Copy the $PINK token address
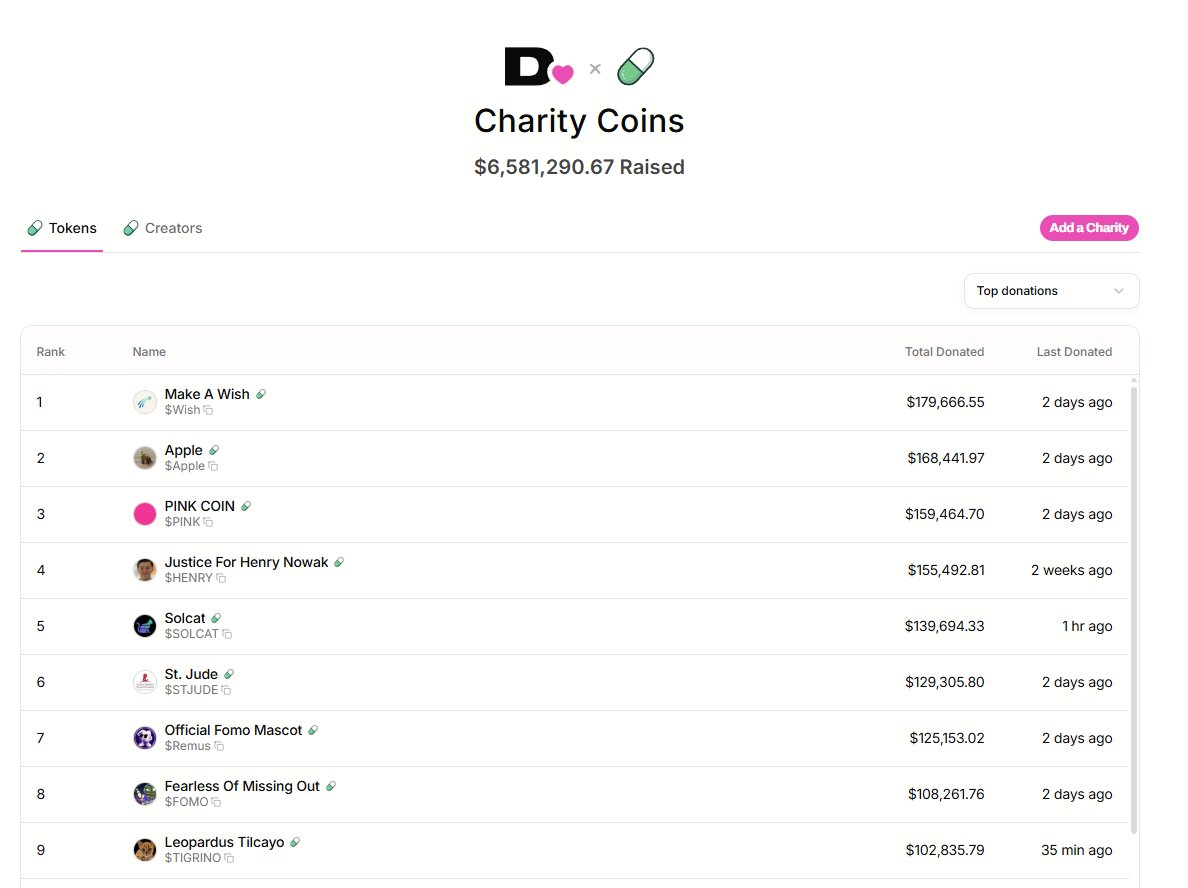 (x=208, y=523)
